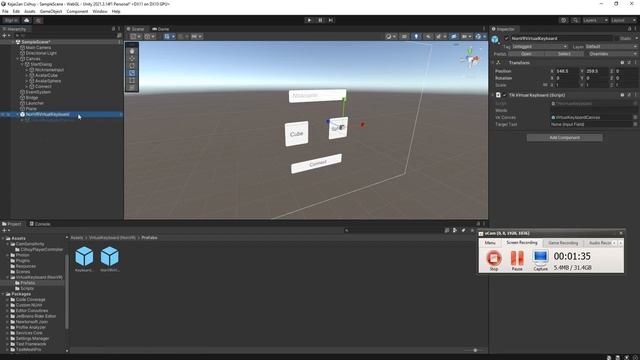This screenshot has height=360, width=640.
Task: Toggle hidden-objects visibility in the scene toolbar
Action: [x=453, y=36]
